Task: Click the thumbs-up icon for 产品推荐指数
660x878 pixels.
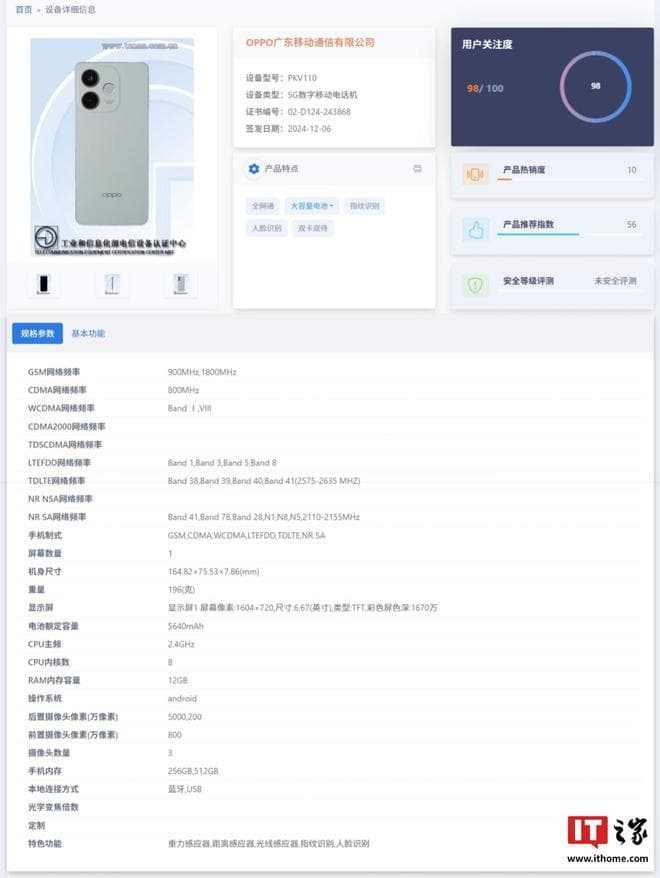Action: click(475, 230)
